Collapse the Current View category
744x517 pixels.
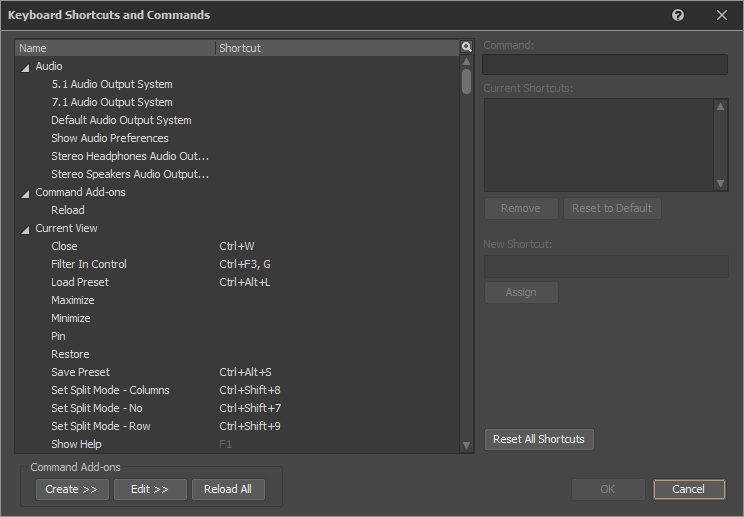click(x=25, y=229)
